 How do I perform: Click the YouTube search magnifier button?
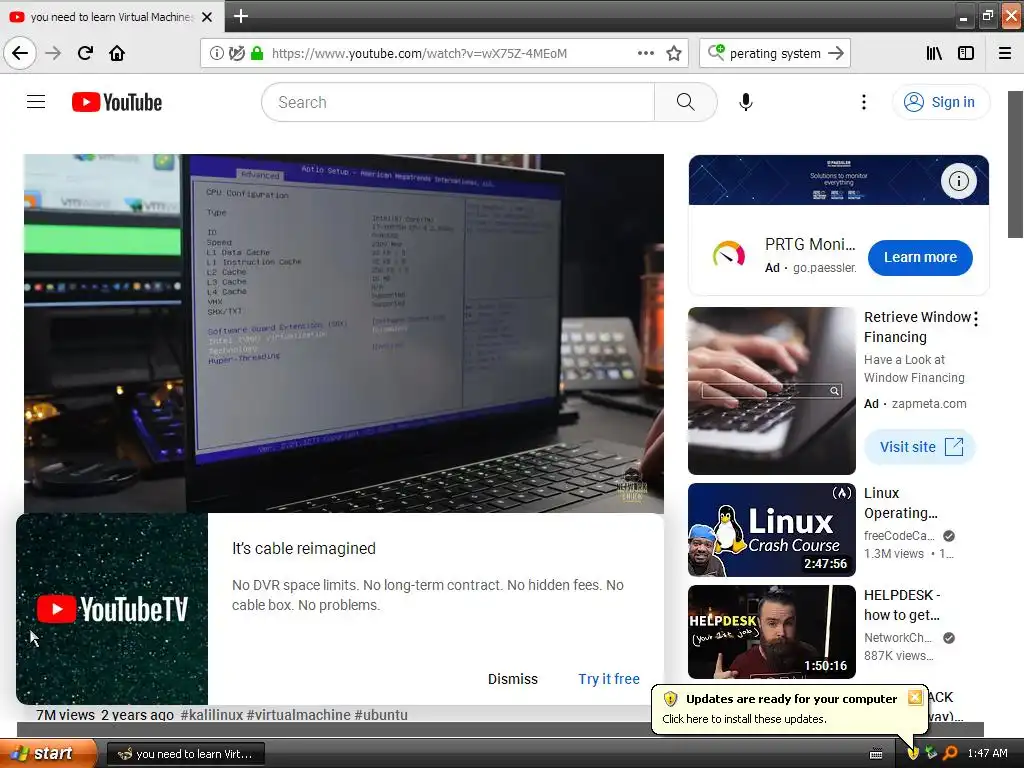click(x=686, y=102)
